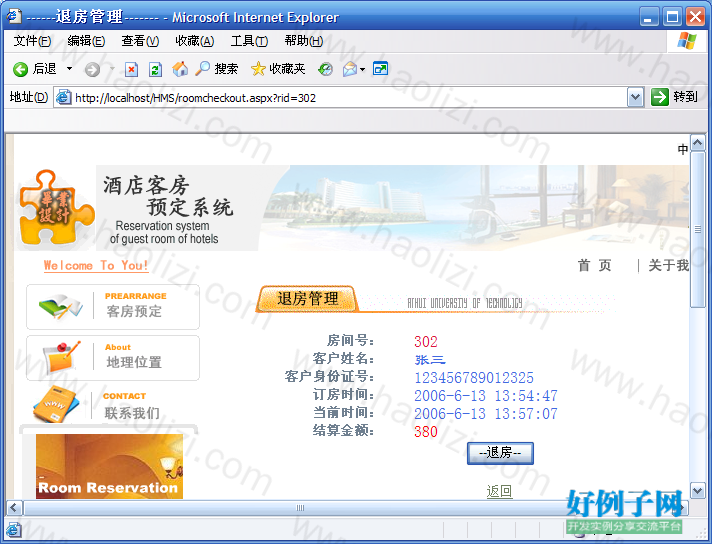The image size is (712, 544).
Task: Click the note icon beside 地理位置
Action: (x=61, y=357)
